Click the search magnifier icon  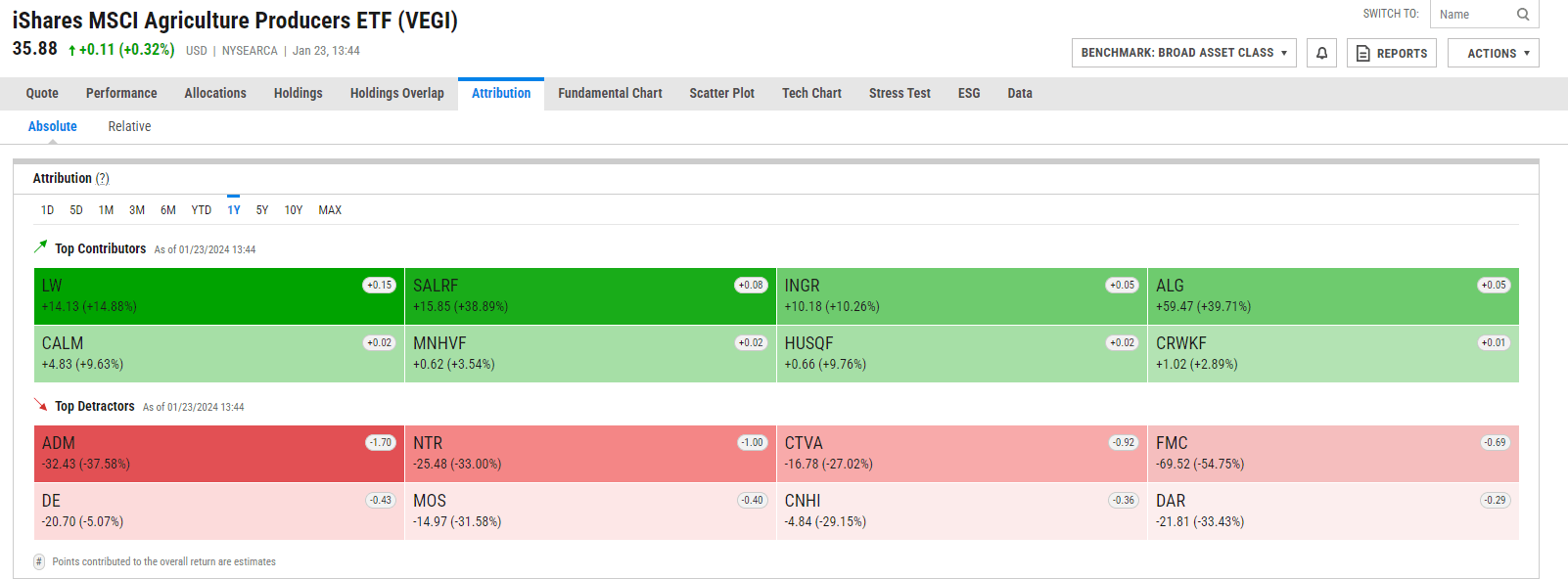pyautogui.click(x=1523, y=14)
